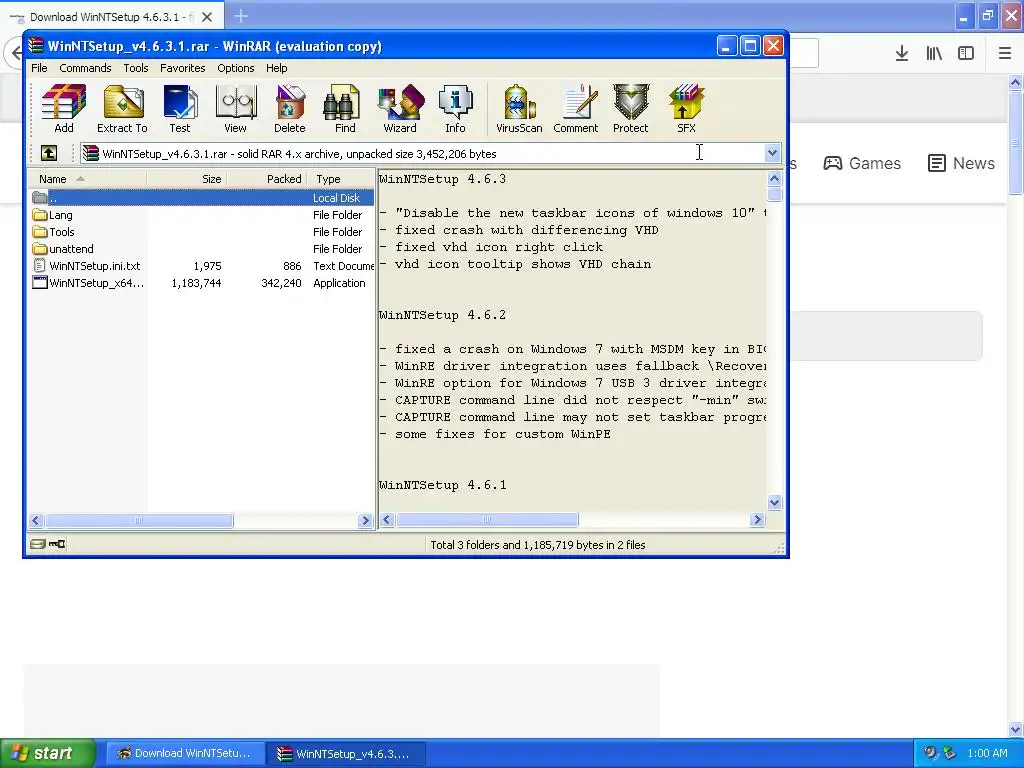Click file list horizontal scrollbar thumb

coord(138,520)
